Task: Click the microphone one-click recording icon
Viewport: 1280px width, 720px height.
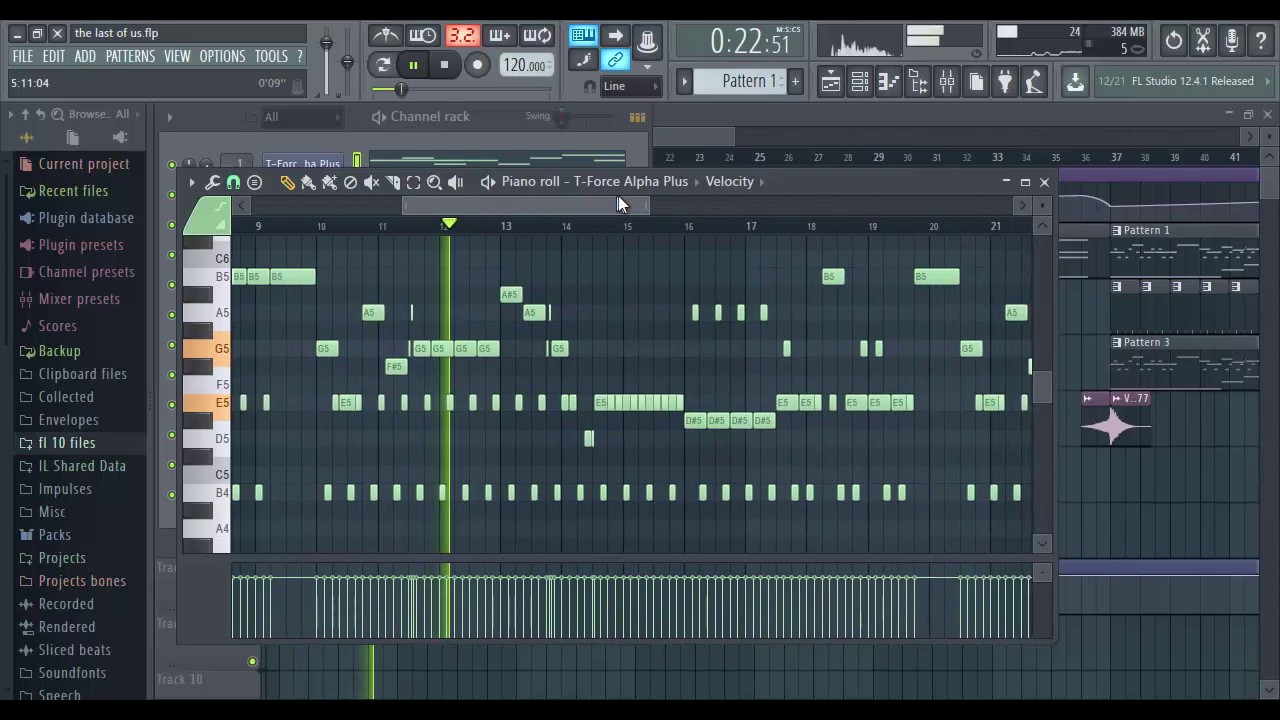Action: coord(1232,41)
